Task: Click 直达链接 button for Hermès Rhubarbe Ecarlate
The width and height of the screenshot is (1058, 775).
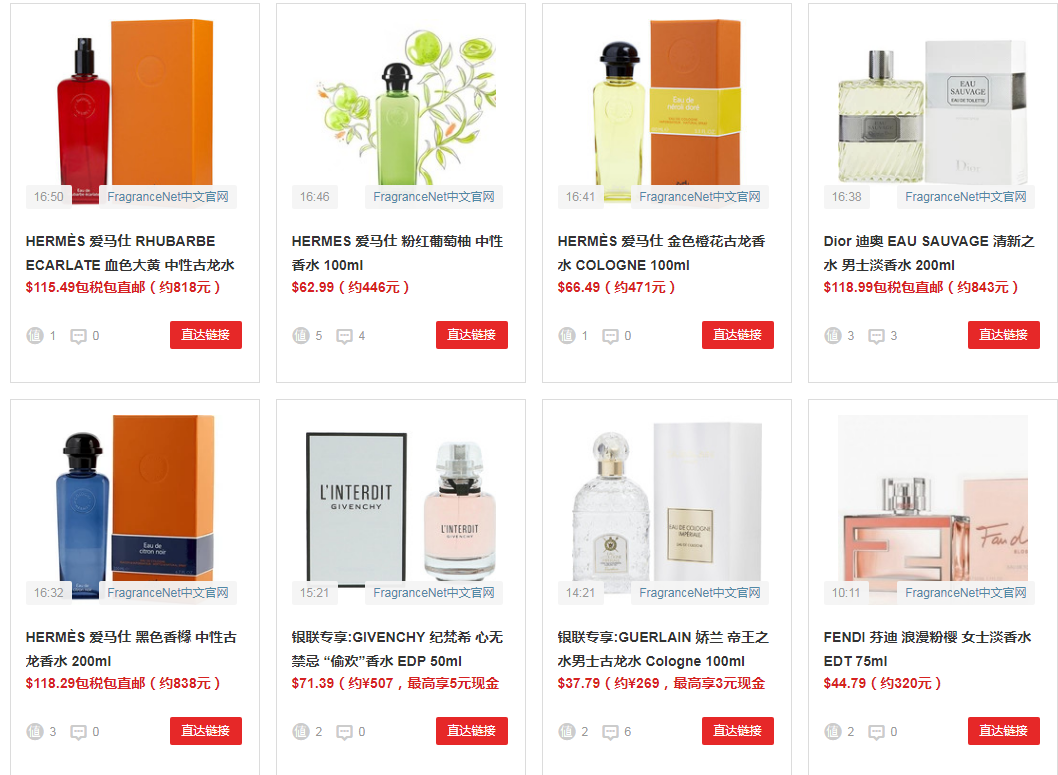Action: click(x=206, y=335)
